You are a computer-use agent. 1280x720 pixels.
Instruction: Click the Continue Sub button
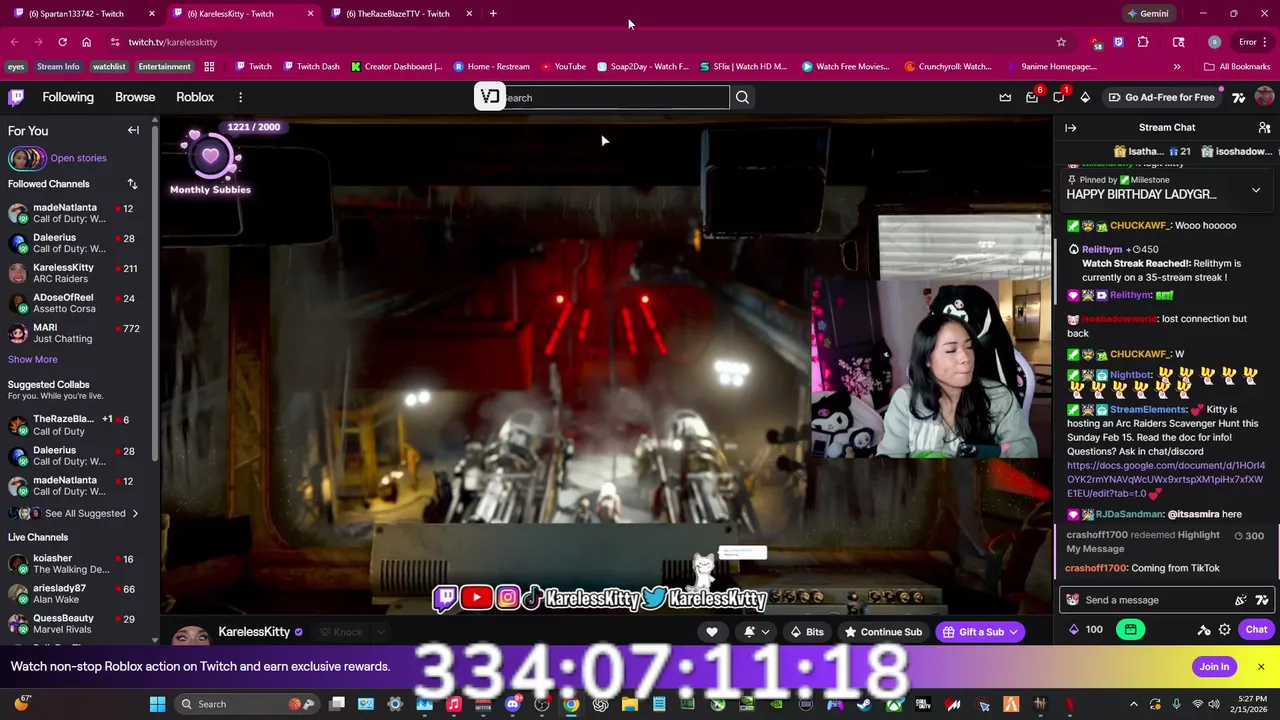pyautogui.click(x=883, y=632)
